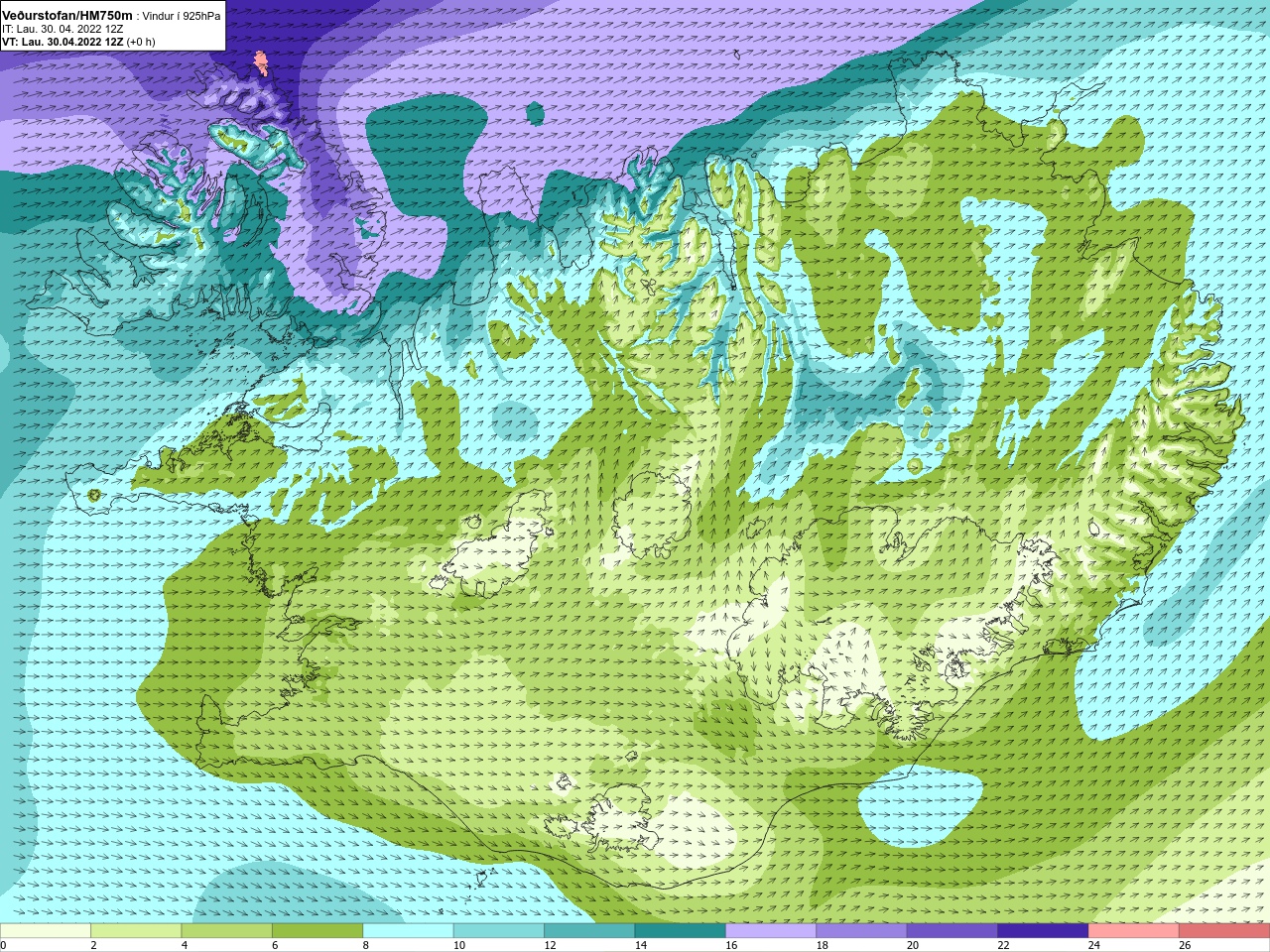Click the legend scale label '22'
This screenshot has height=952, width=1270.
1003,946
